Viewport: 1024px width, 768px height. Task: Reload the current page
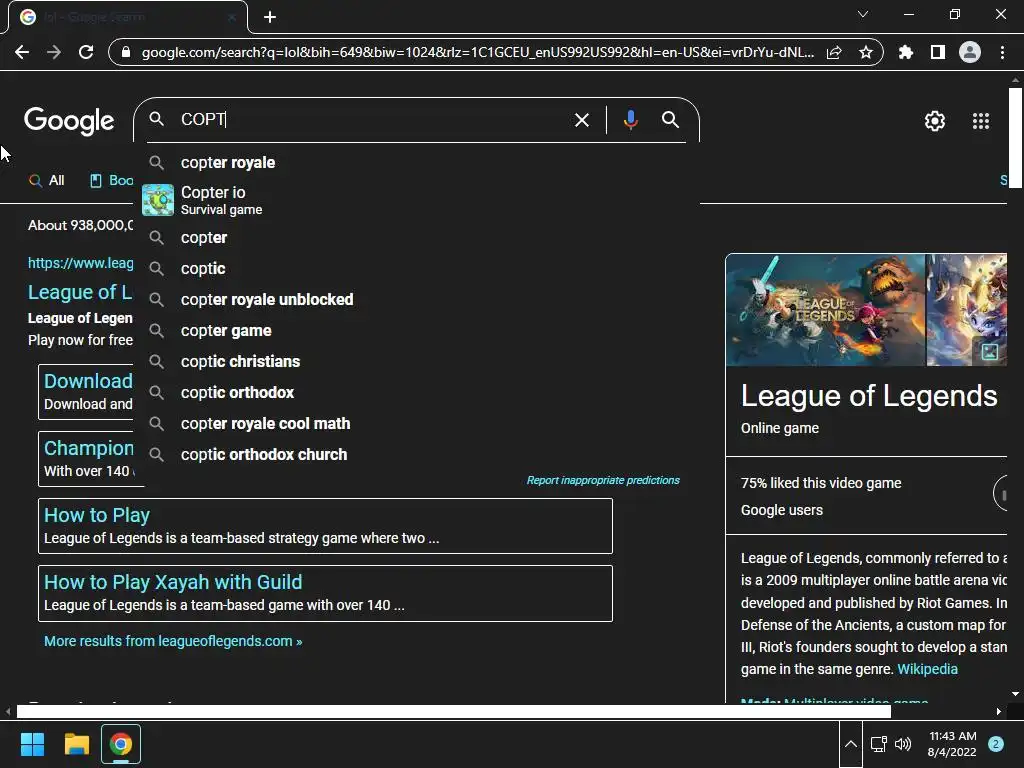tap(86, 52)
